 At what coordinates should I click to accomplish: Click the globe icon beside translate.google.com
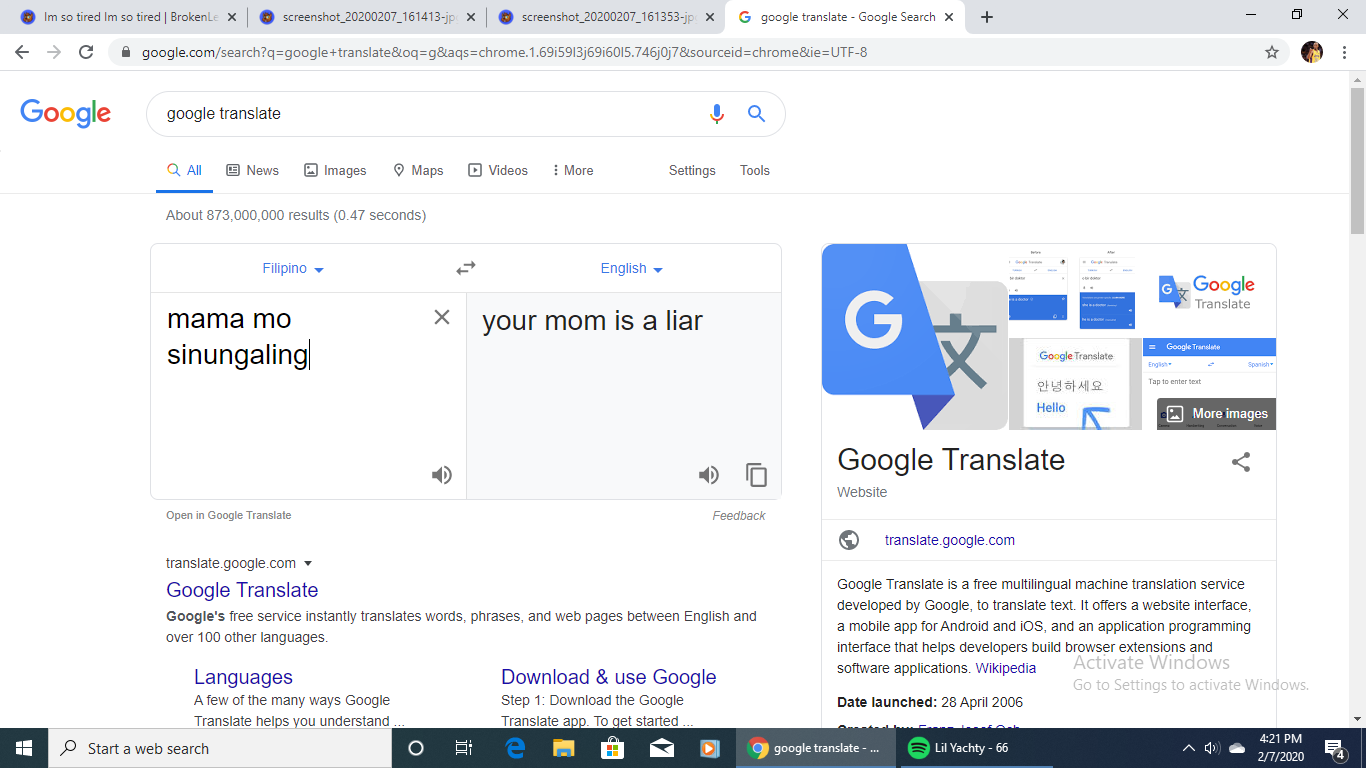point(849,540)
